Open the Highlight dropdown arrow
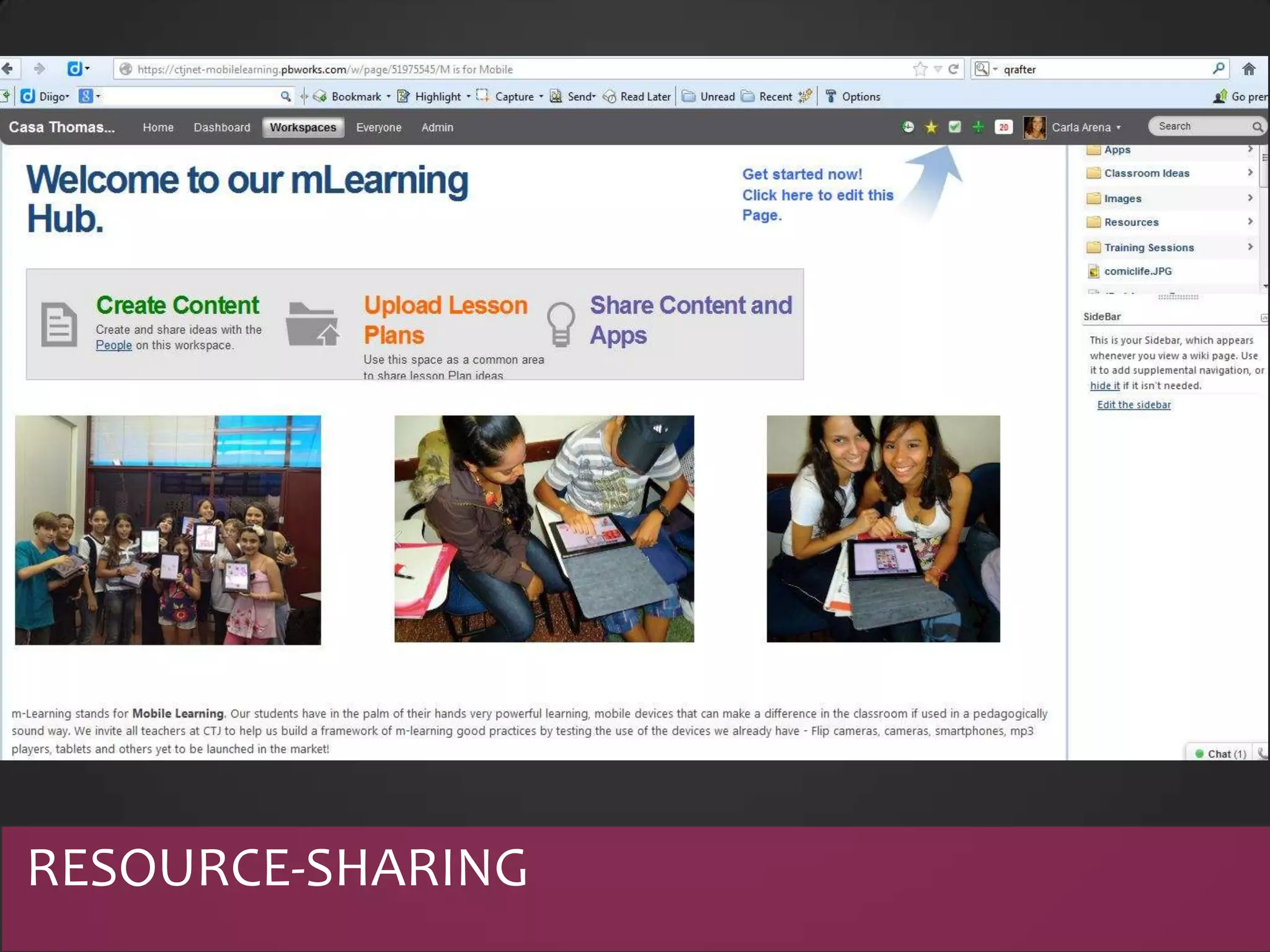This screenshot has width=1270, height=952. point(468,97)
